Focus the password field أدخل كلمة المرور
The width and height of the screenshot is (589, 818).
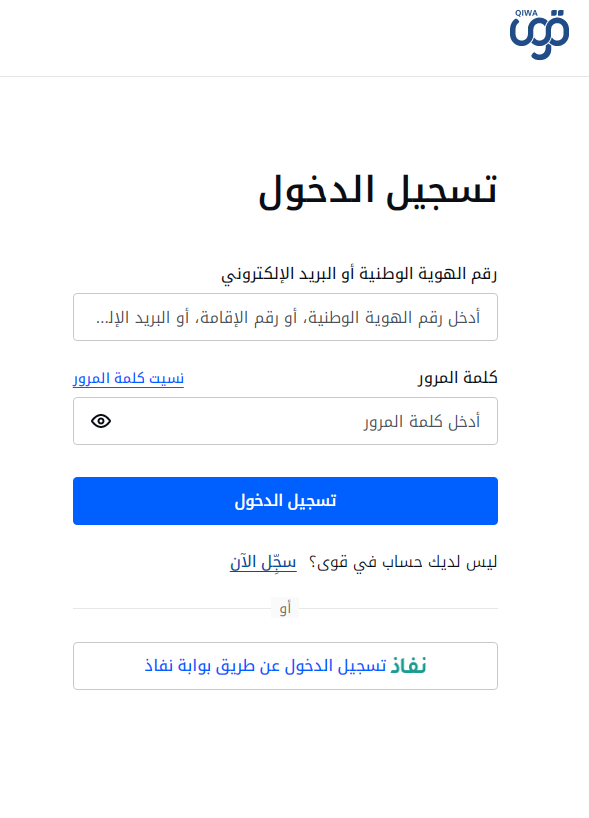pos(285,421)
